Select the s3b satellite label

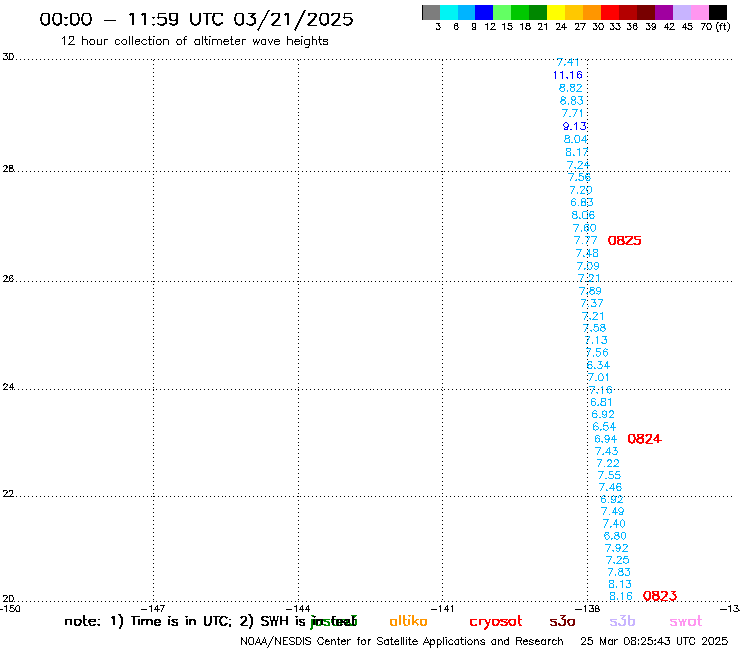[622, 622]
